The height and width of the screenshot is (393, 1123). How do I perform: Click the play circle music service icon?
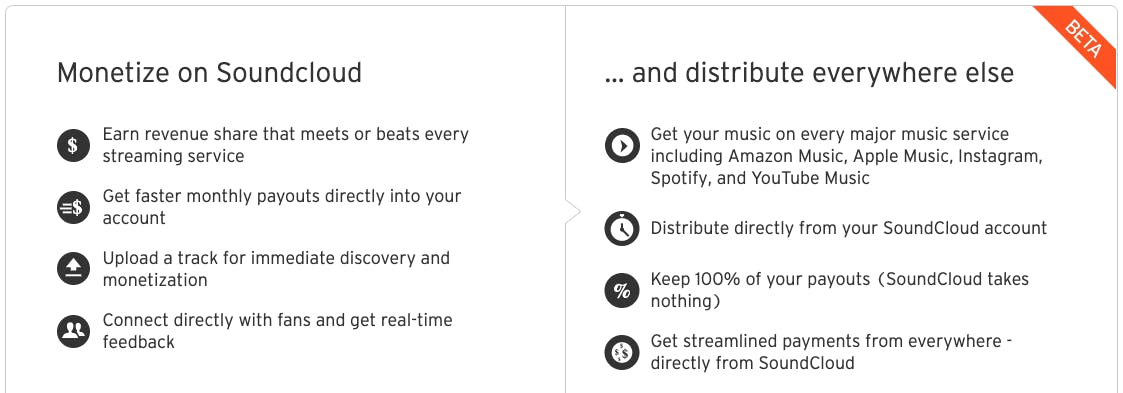tap(621, 146)
